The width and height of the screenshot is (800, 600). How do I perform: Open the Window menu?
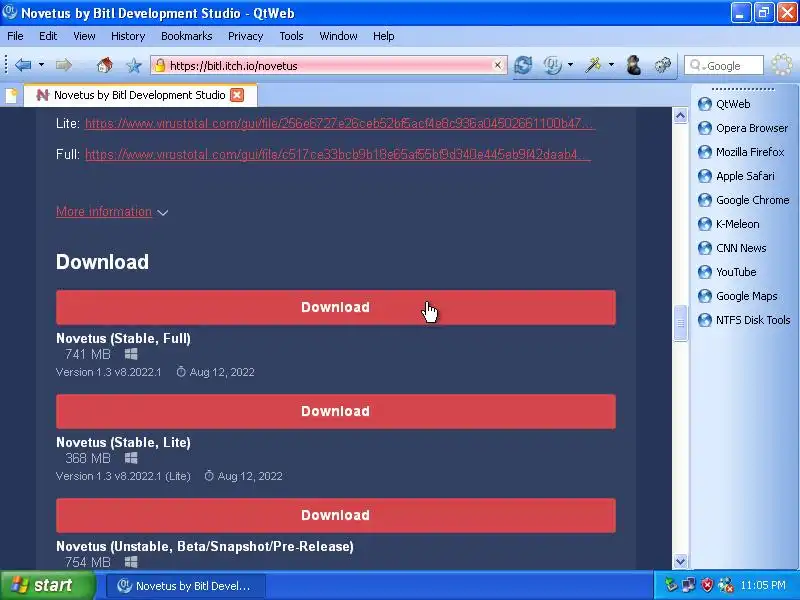pos(338,36)
